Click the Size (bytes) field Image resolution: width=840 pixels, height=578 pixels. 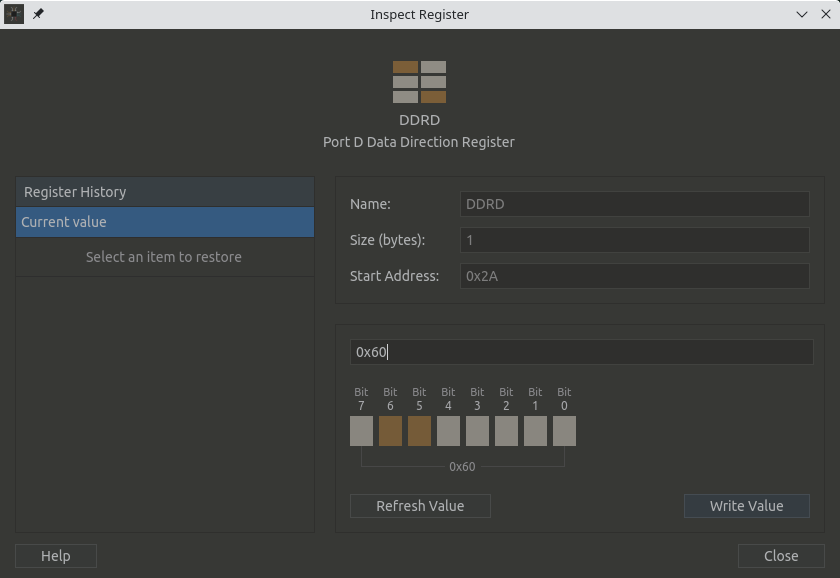635,240
